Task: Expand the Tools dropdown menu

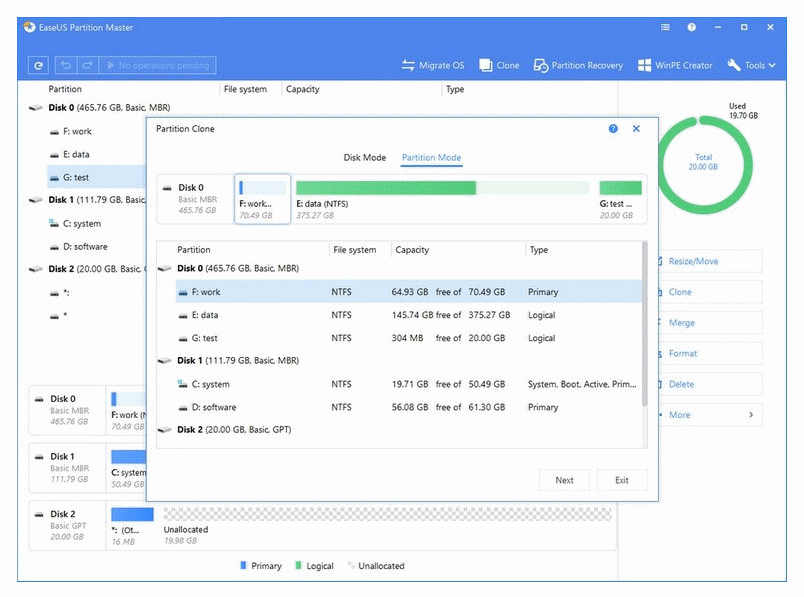Action: 751,66
